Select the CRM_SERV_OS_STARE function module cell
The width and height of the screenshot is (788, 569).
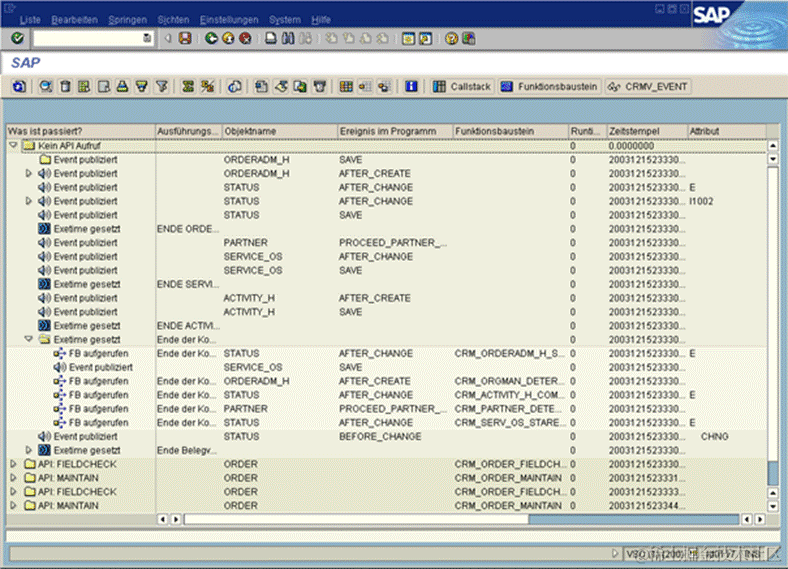(510, 422)
